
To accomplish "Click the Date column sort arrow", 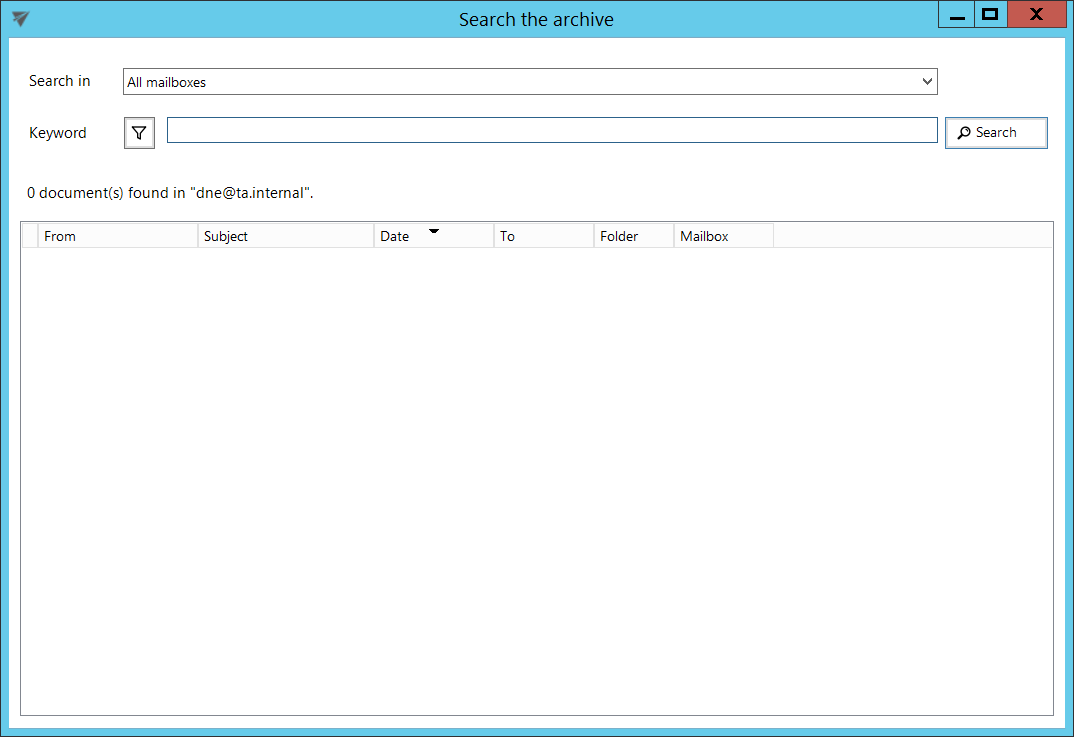I will pyautogui.click(x=434, y=231).
